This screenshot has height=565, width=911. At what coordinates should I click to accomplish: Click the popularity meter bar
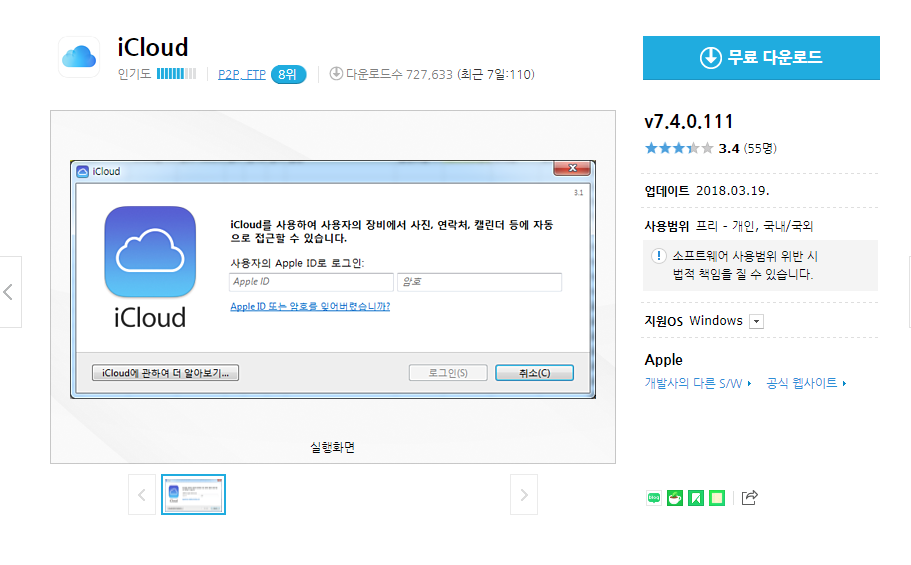point(177,74)
